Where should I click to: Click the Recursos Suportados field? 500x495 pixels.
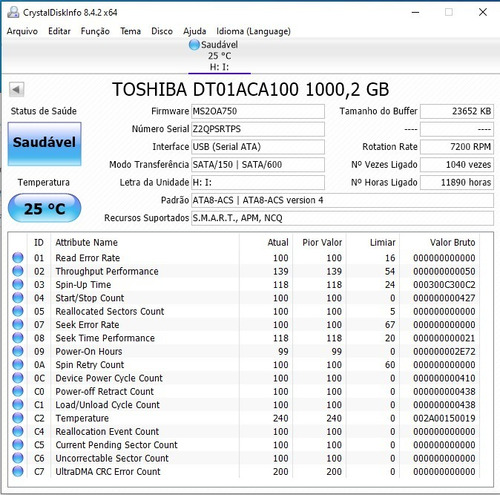(x=342, y=218)
